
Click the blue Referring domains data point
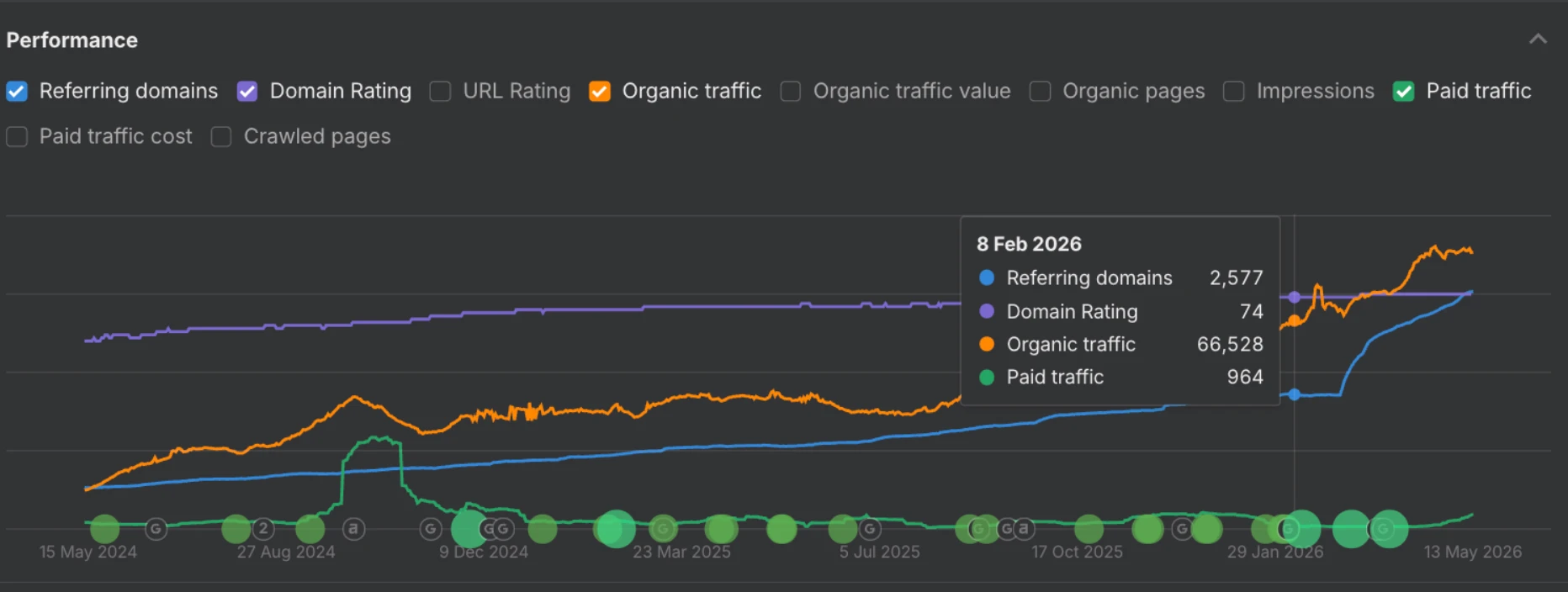(1295, 394)
